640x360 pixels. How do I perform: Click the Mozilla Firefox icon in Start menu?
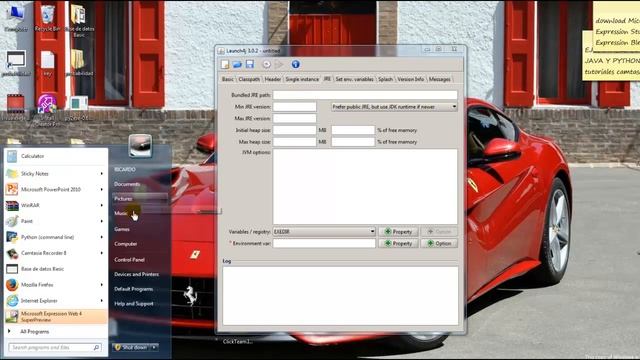12,285
